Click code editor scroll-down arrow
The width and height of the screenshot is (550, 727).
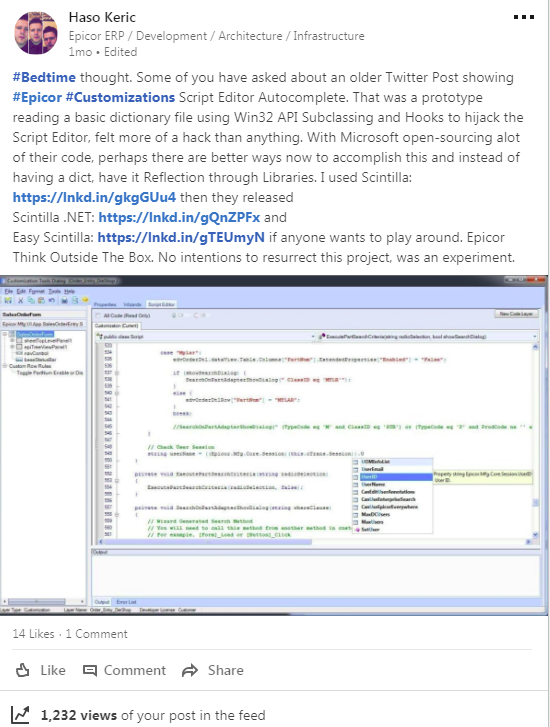coord(536,535)
